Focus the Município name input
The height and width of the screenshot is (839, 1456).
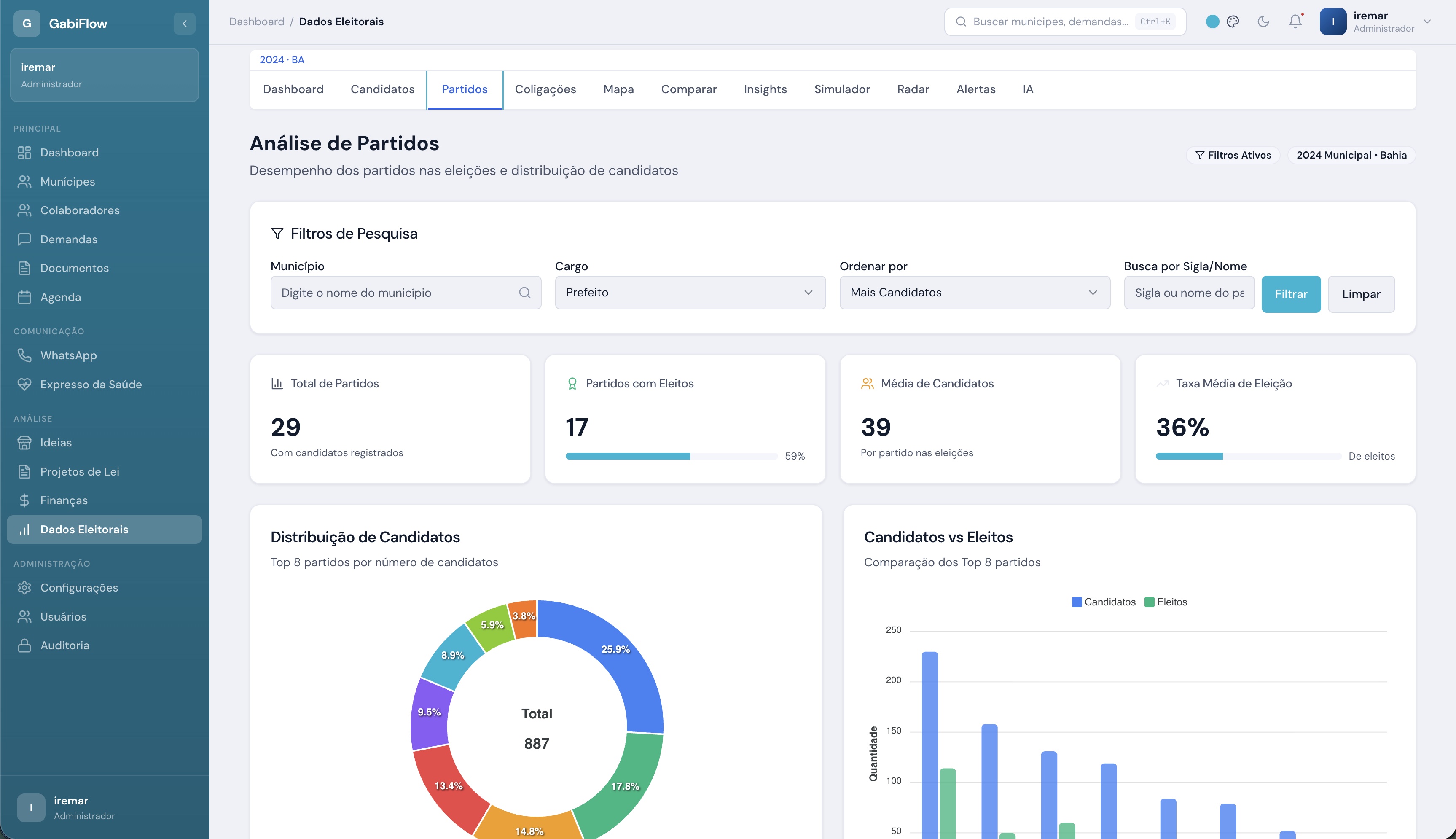click(x=406, y=293)
